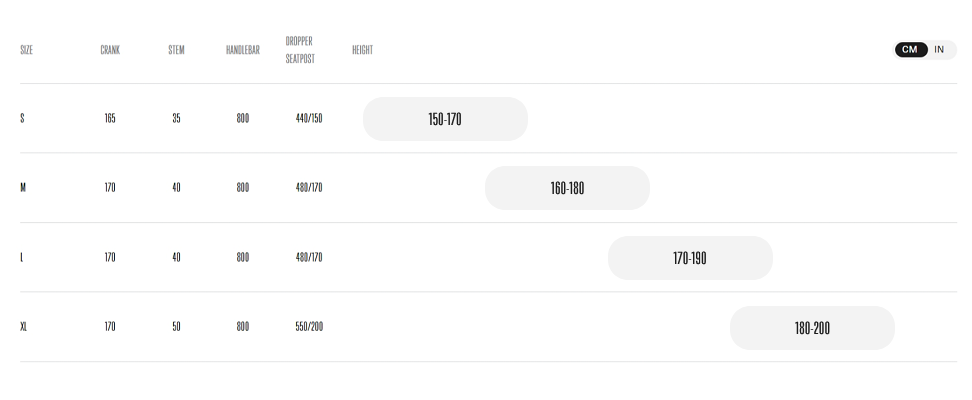Click the 550/200 dropper seatpost value
Screen dimensions: 972x400
click(309, 326)
